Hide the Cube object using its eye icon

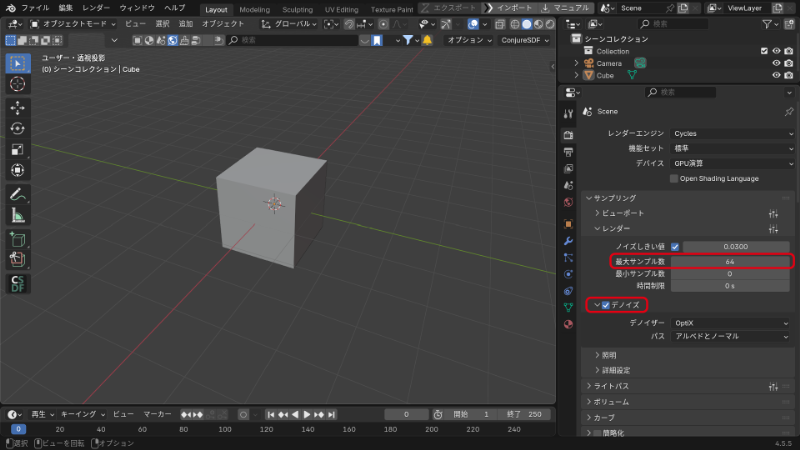(776, 75)
